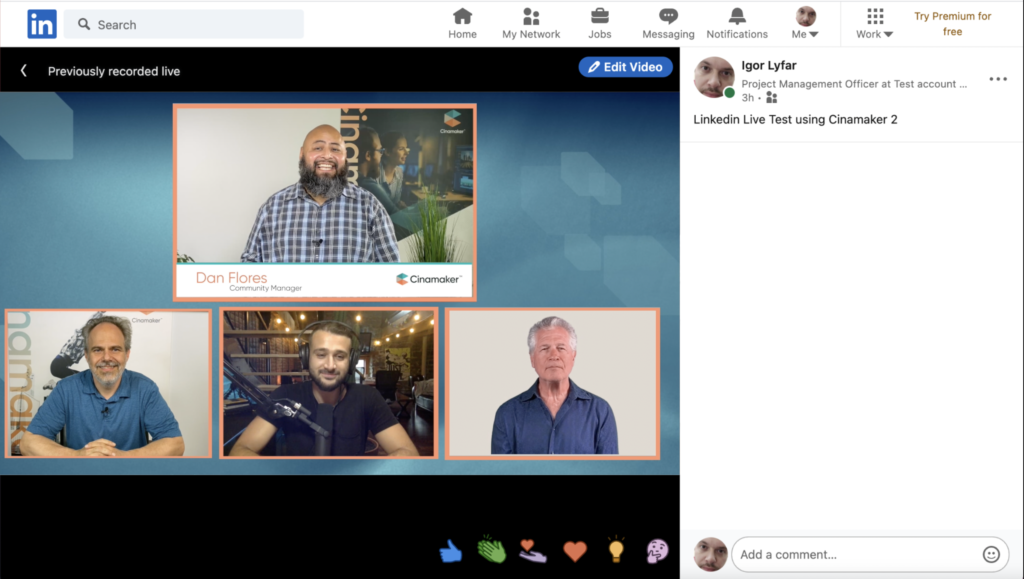Click the magnifier icon in Search
This screenshot has width=1024, height=579.
84,24
